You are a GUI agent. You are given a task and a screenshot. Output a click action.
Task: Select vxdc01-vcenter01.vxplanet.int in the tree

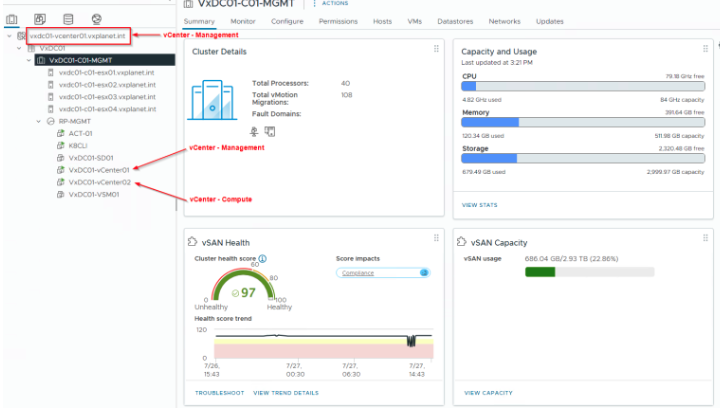(x=77, y=36)
